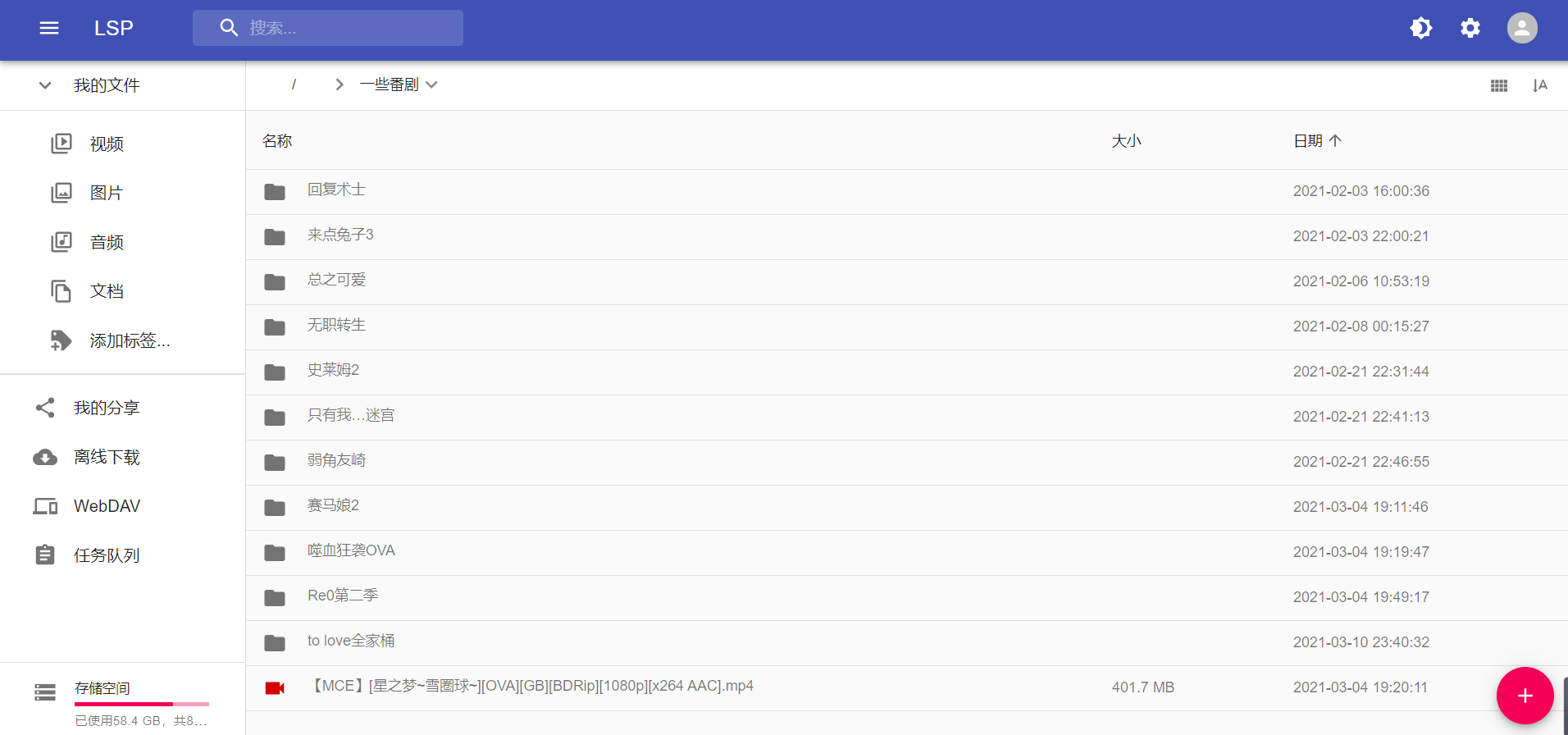This screenshot has height=735, width=1568.
Task: Open the WebDAV devices icon
Action: [45, 506]
